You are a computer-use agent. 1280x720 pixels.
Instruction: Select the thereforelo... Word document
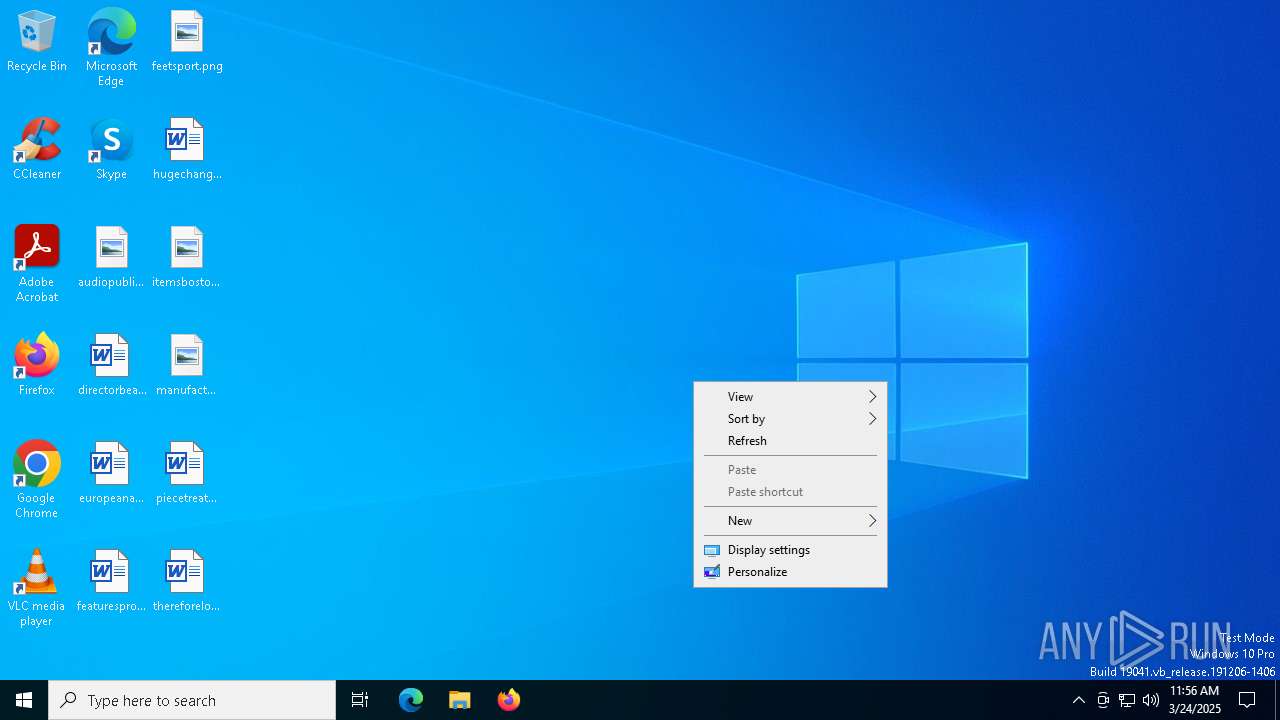tap(187, 582)
